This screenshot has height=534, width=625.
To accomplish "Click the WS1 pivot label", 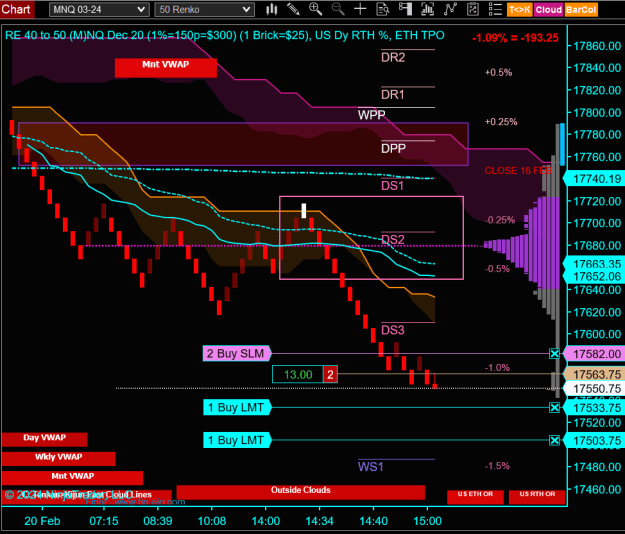I will pyautogui.click(x=370, y=466).
